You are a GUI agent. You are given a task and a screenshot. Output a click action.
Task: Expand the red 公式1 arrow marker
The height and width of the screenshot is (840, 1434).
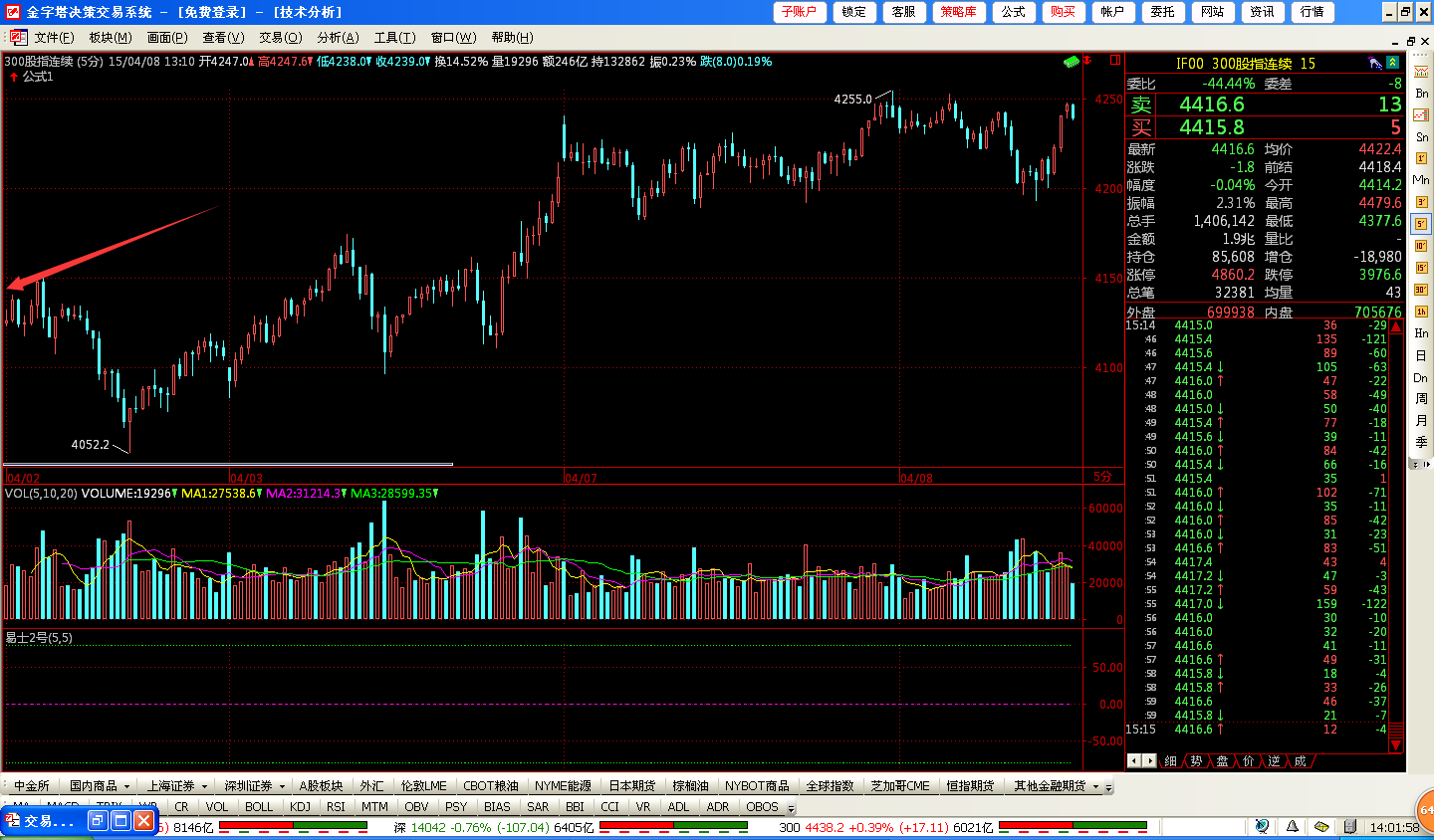[x=13, y=77]
